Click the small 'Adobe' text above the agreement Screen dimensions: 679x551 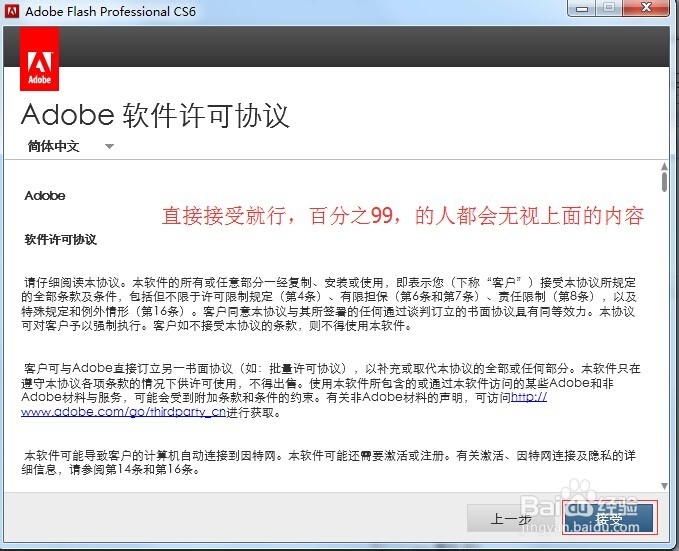coord(45,196)
